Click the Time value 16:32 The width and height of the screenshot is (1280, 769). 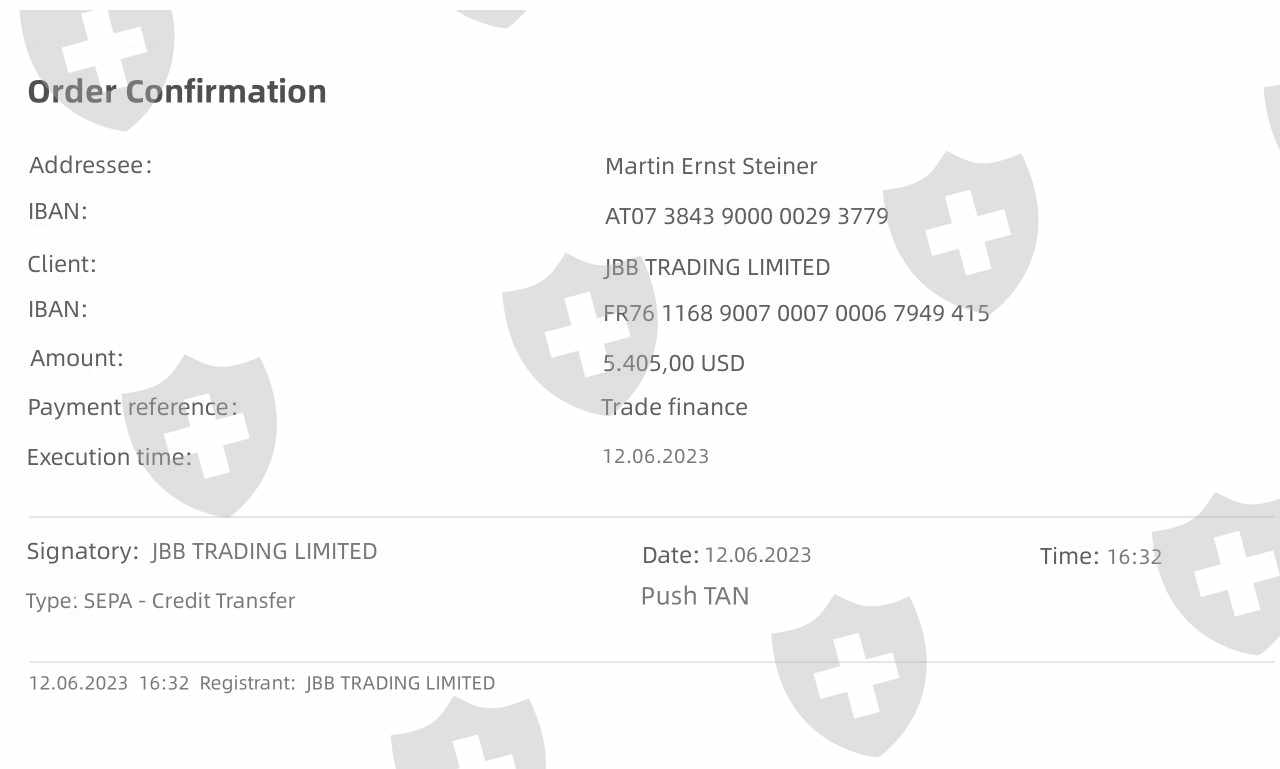pos(1134,557)
